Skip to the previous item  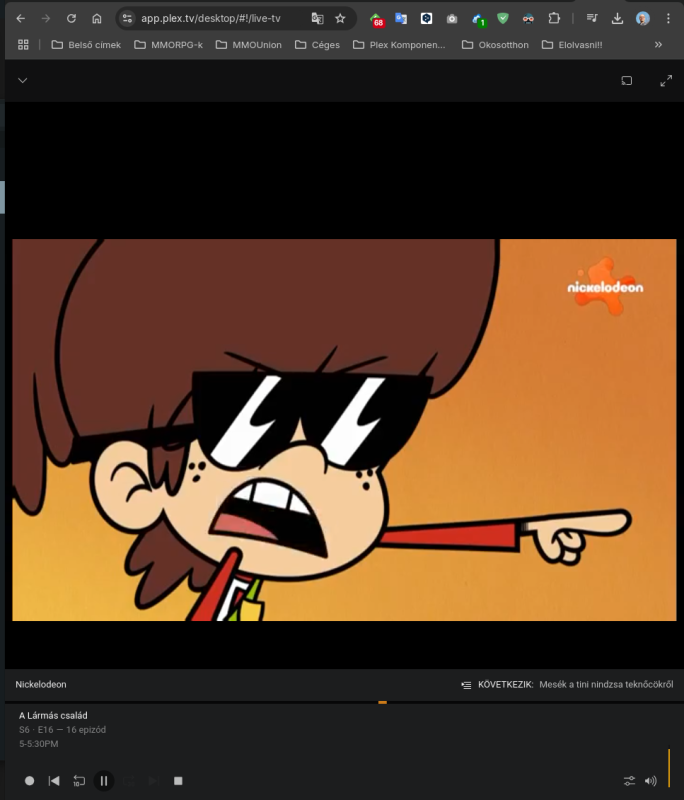click(54, 781)
